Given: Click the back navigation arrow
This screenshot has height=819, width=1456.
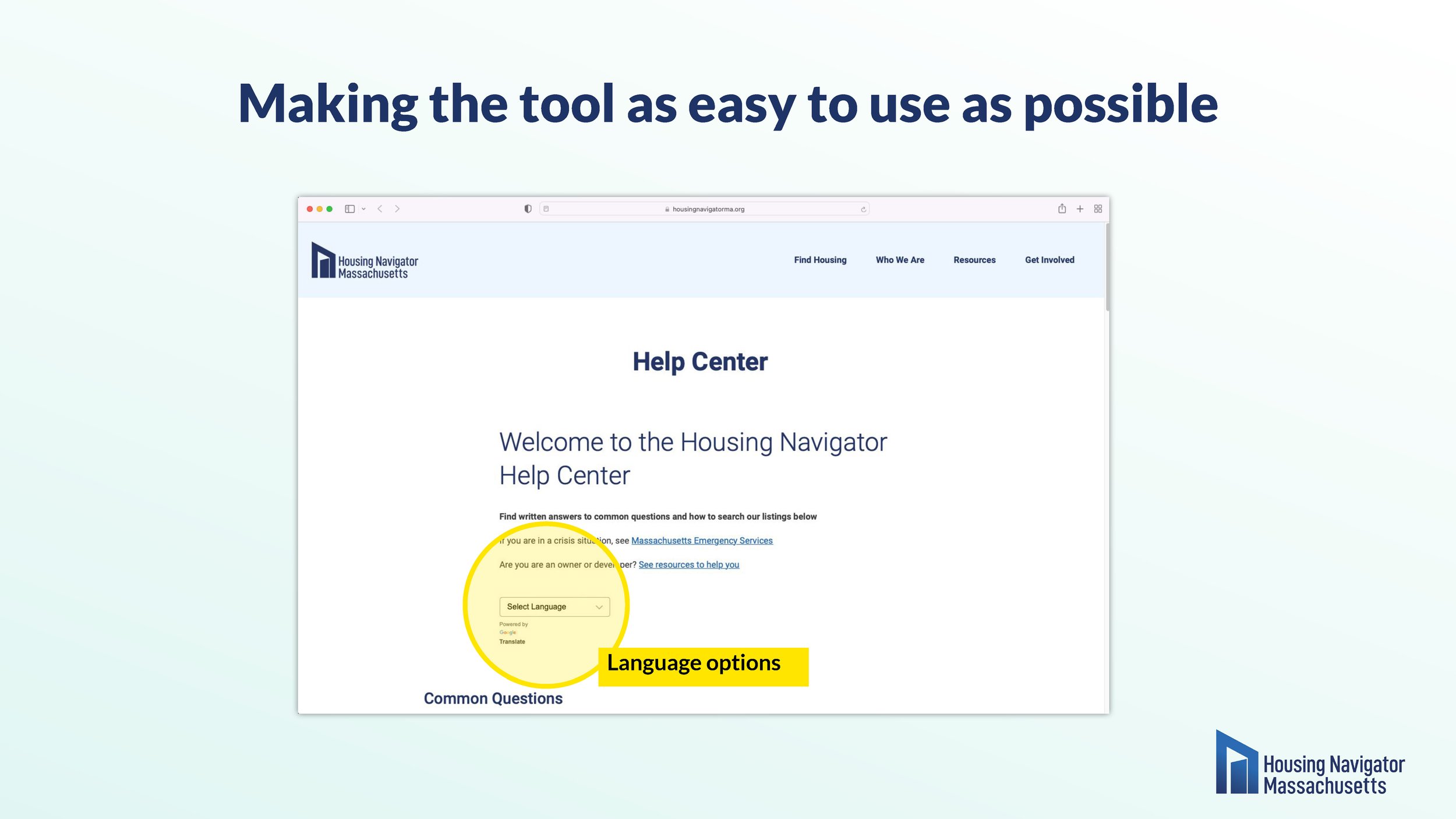Looking at the screenshot, I should pyautogui.click(x=381, y=208).
